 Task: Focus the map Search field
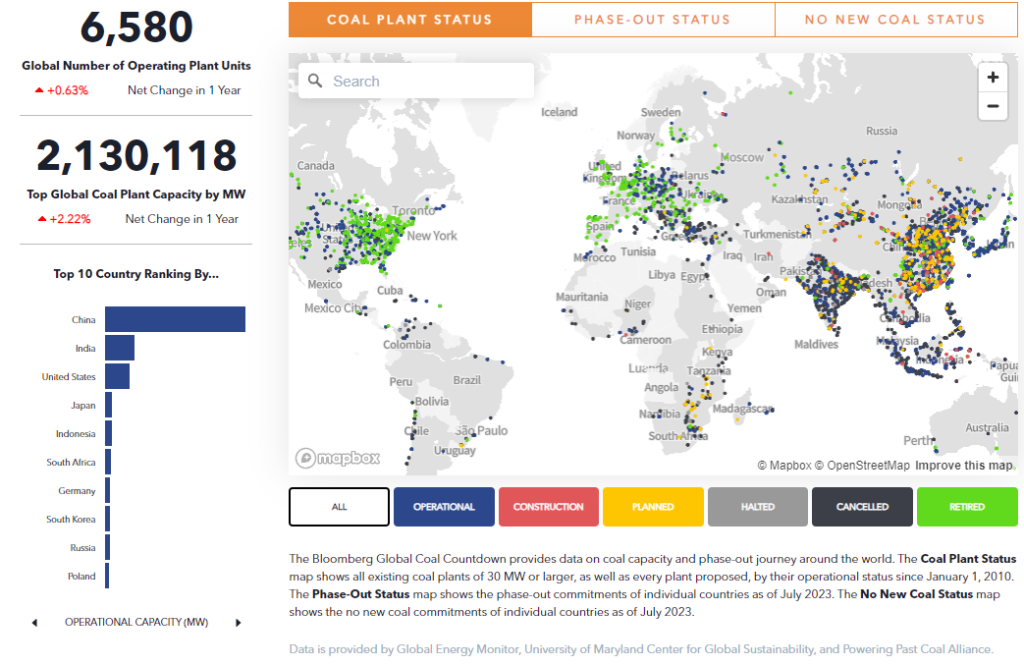click(416, 81)
